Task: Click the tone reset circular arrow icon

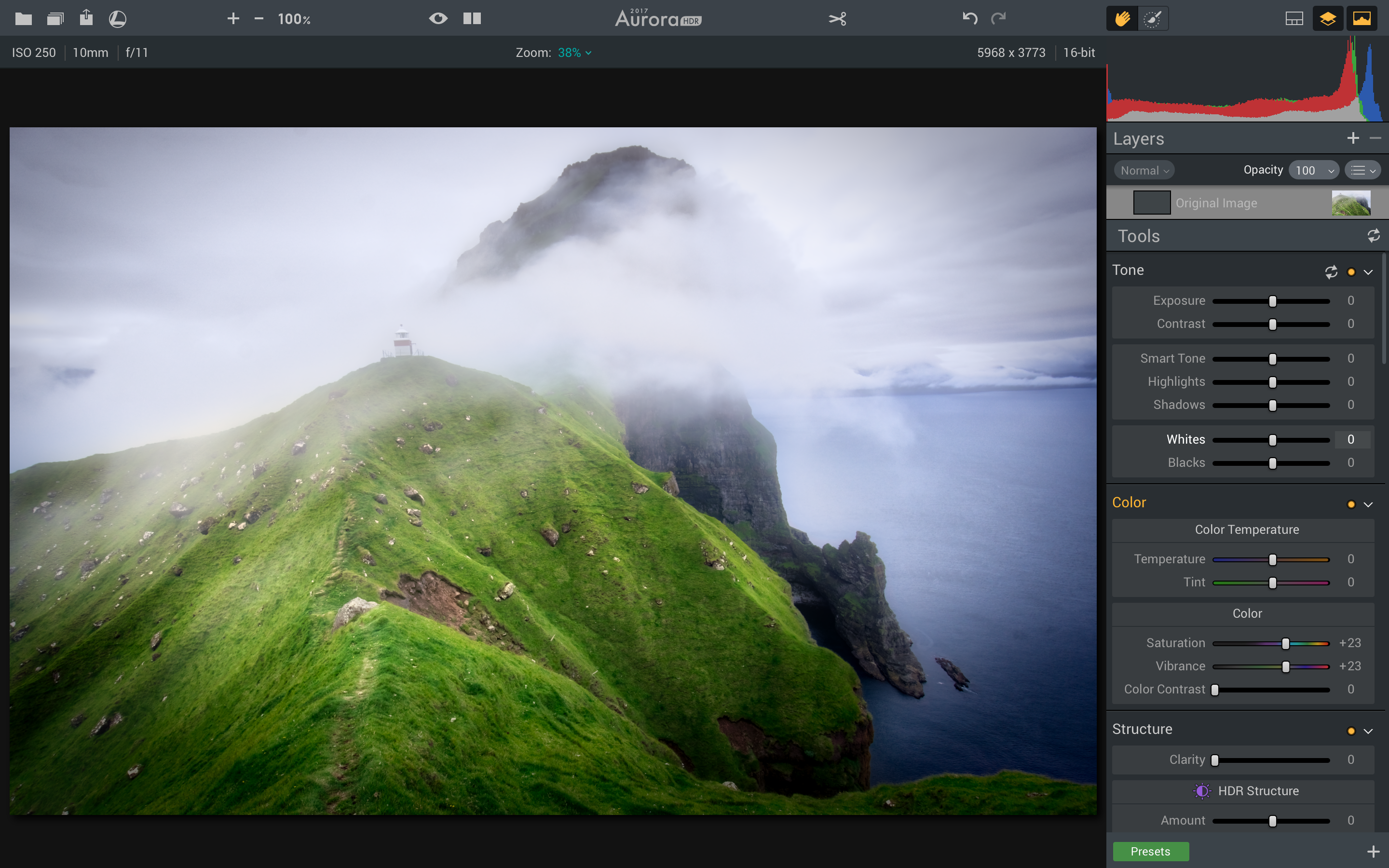Action: (1331, 271)
